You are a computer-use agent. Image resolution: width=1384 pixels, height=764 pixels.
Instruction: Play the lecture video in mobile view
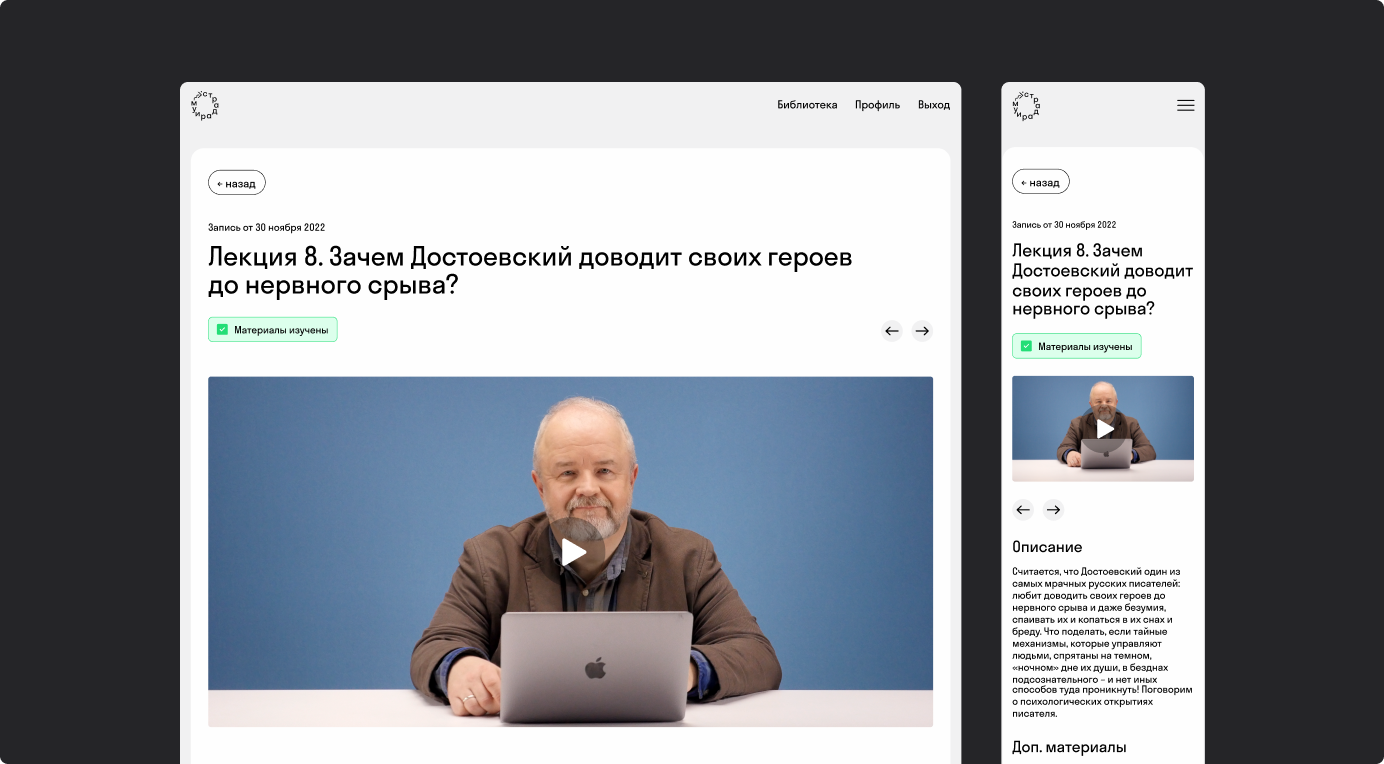pos(1104,428)
